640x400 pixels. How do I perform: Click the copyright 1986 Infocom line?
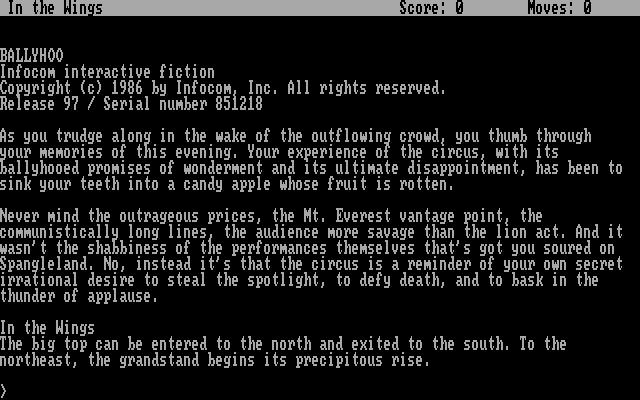click(222, 88)
